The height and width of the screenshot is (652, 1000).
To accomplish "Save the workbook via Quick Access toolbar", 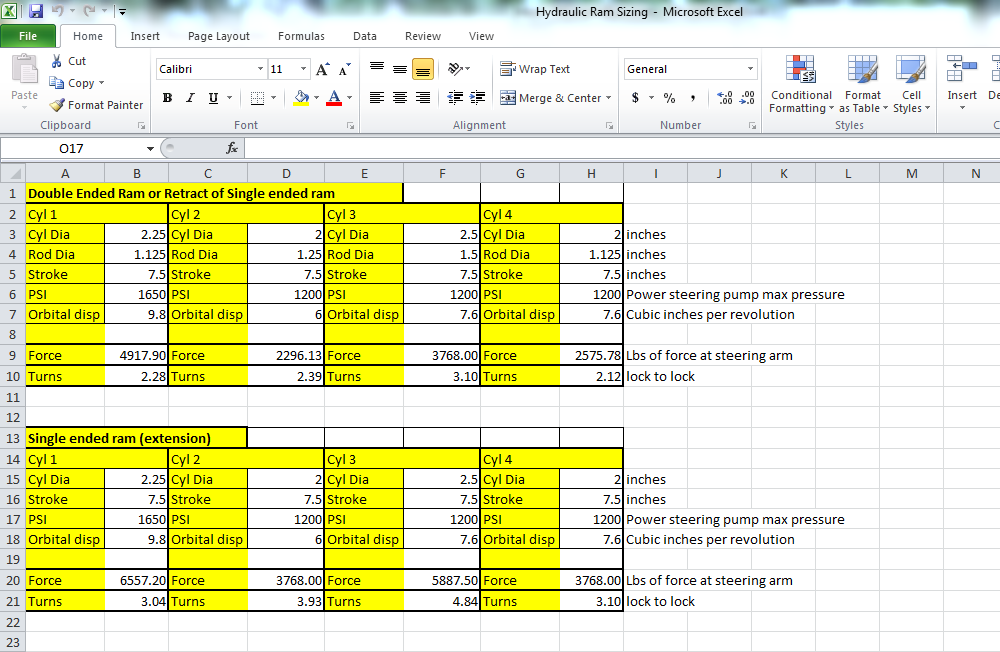I will (36, 11).
